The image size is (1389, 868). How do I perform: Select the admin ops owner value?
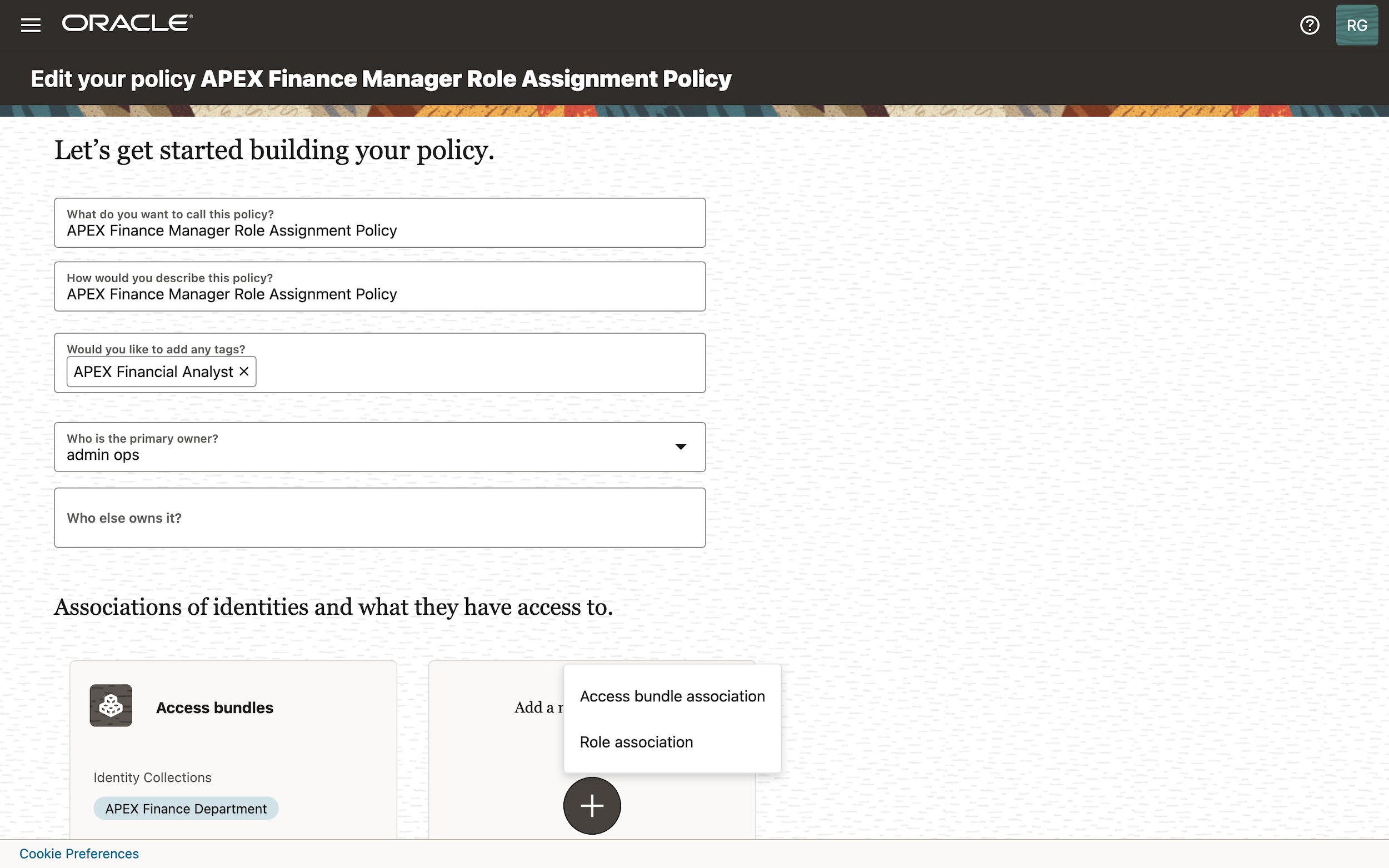pyautogui.click(x=103, y=455)
